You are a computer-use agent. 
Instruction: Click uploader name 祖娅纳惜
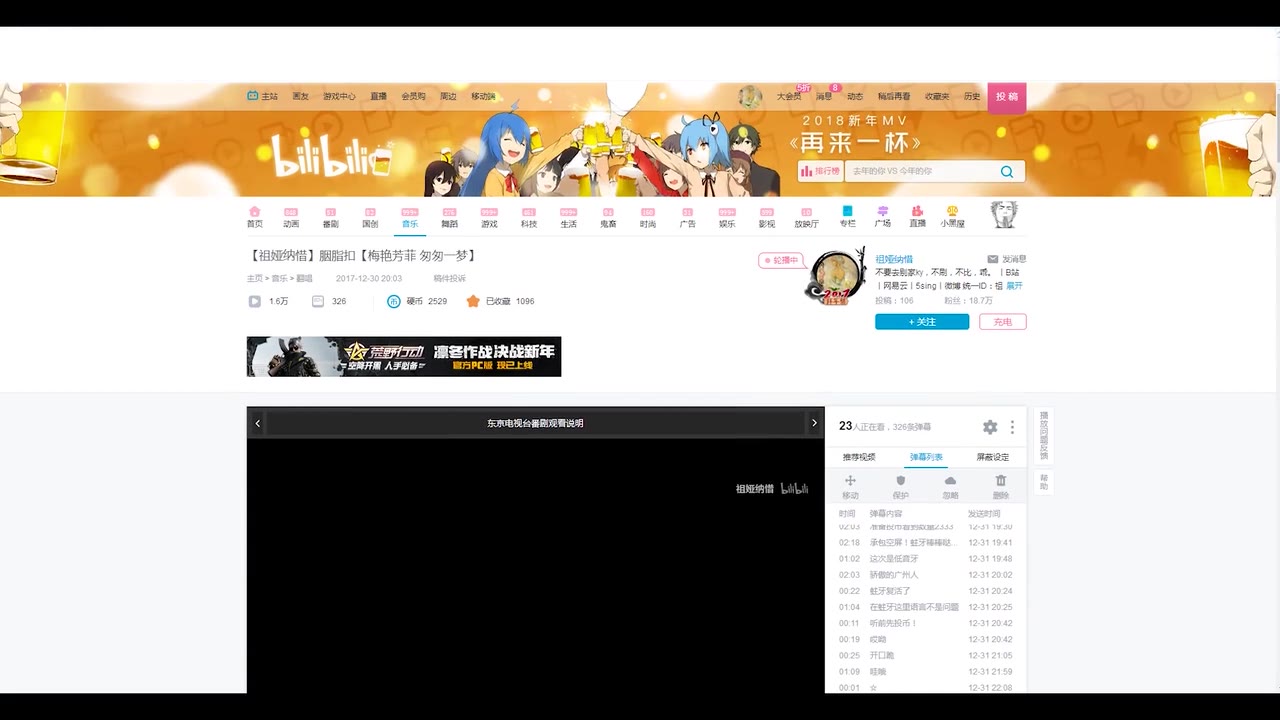[x=894, y=259]
